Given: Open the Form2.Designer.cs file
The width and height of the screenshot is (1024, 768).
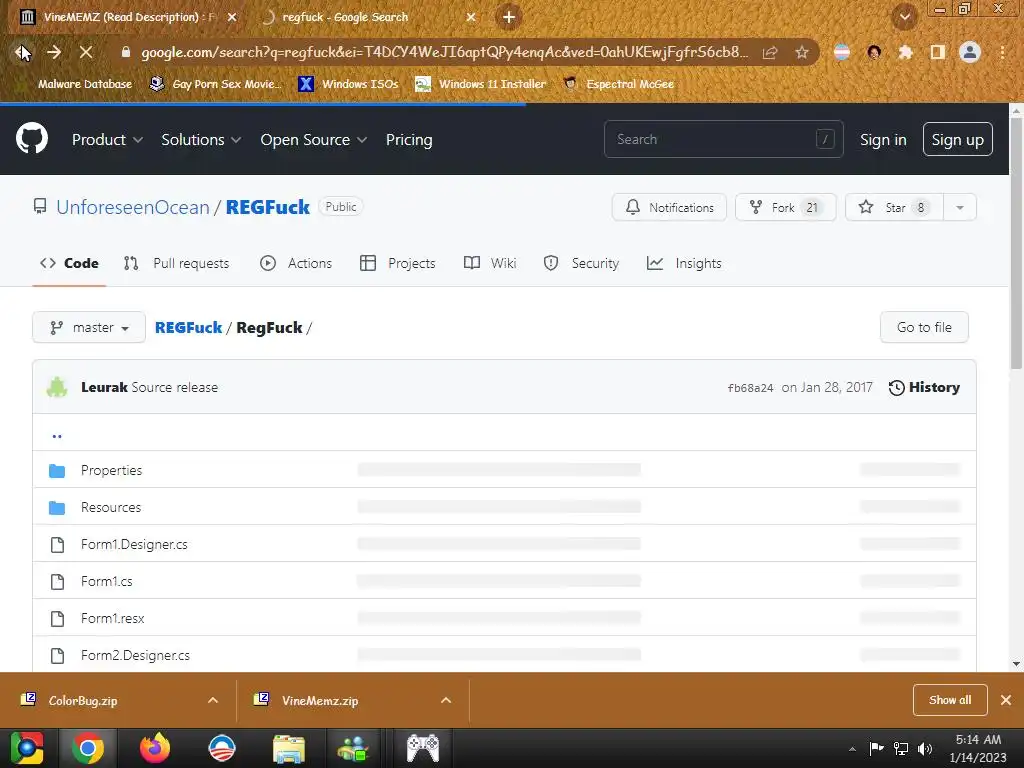Looking at the screenshot, I should pyautogui.click(x=135, y=655).
